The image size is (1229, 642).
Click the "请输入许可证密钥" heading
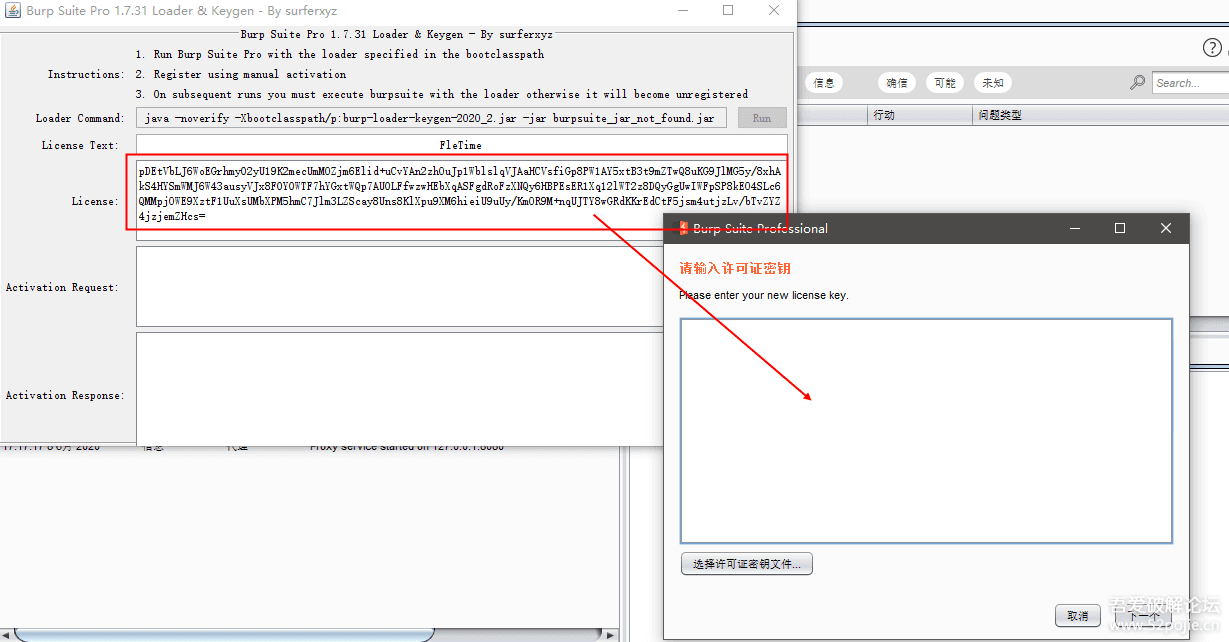click(x=735, y=268)
